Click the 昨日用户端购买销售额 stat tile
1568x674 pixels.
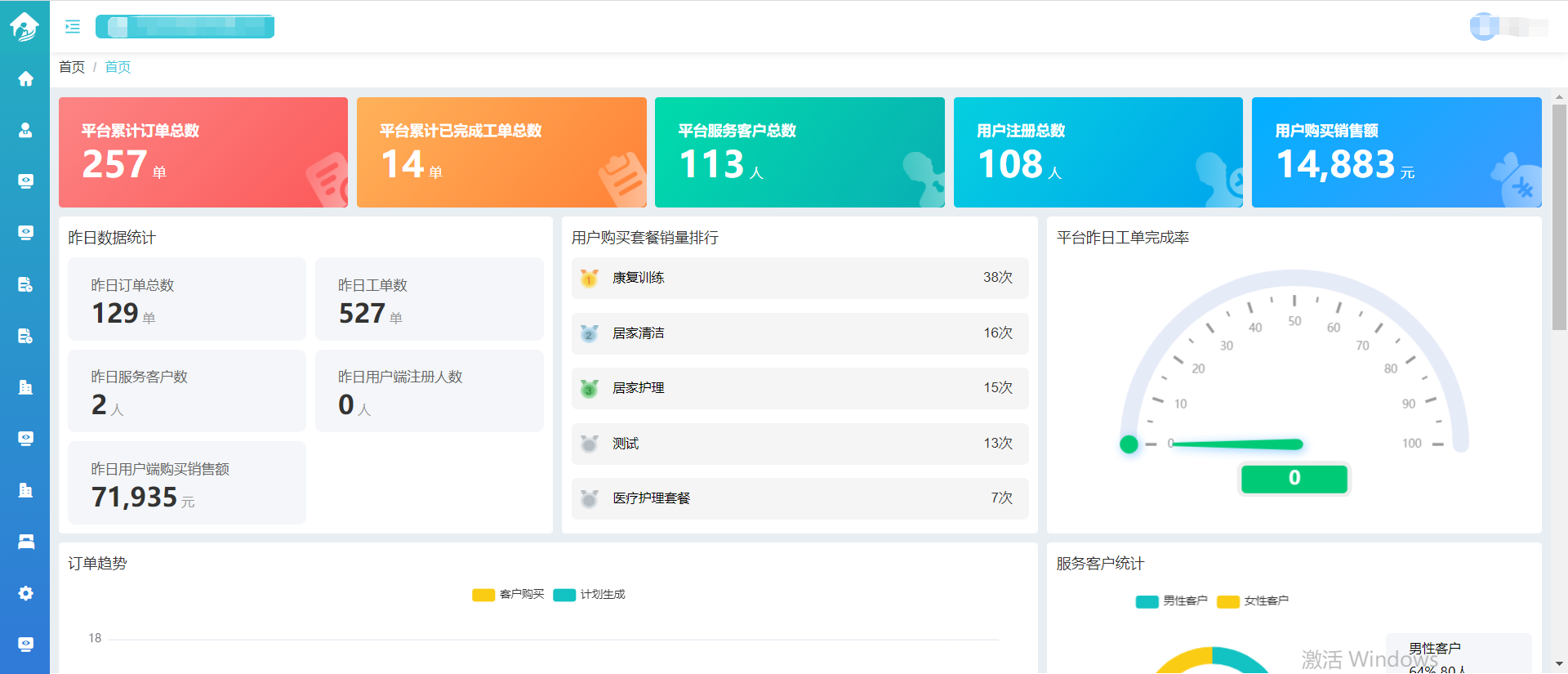tap(187, 483)
